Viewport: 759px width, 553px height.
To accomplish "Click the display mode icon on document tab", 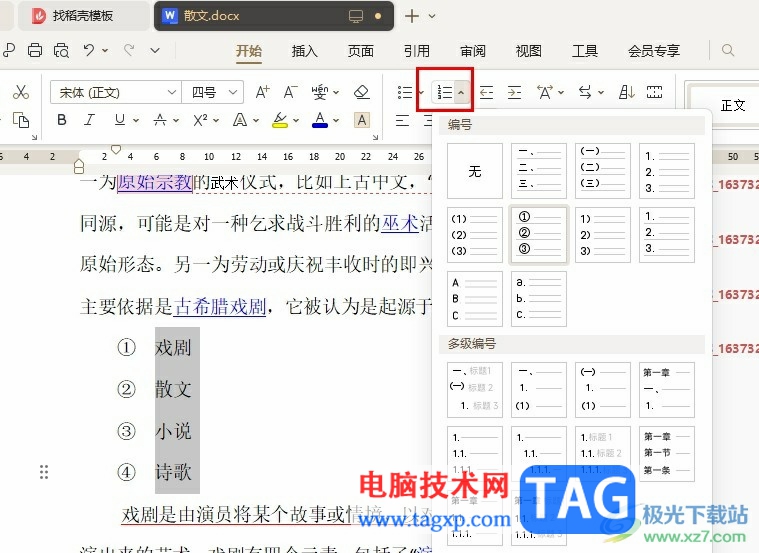I will pos(356,16).
